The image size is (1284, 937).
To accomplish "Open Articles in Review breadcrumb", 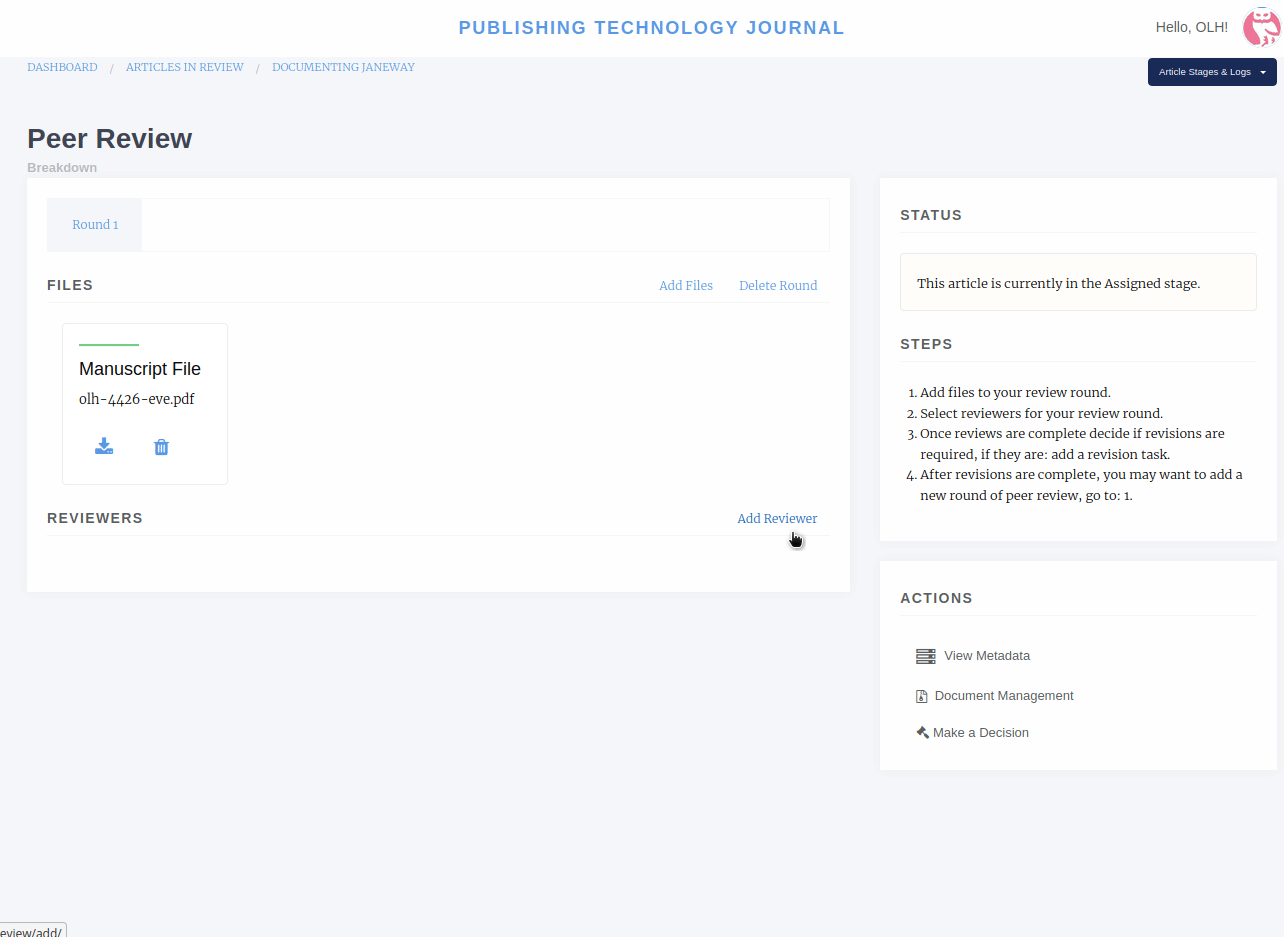I will click(184, 67).
